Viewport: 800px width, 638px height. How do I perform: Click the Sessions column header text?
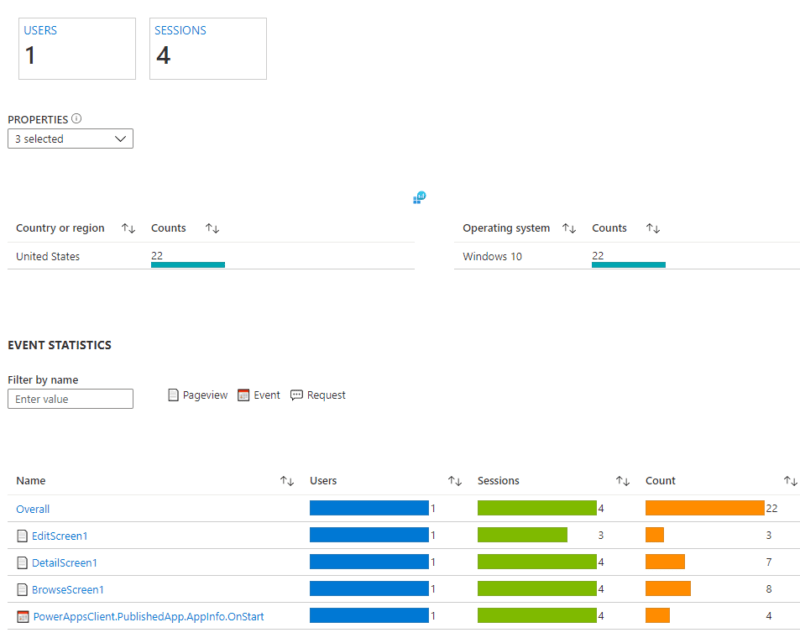pyautogui.click(x=498, y=481)
